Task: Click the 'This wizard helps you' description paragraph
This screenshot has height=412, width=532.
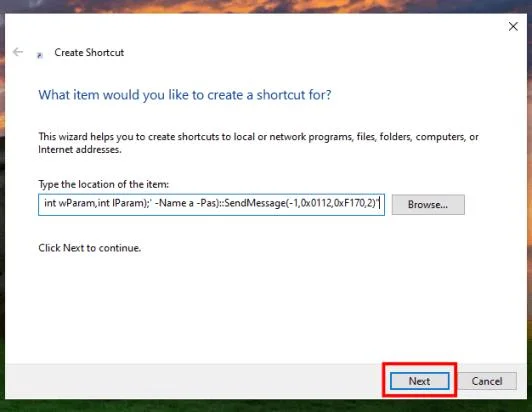Action: pos(258,143)
